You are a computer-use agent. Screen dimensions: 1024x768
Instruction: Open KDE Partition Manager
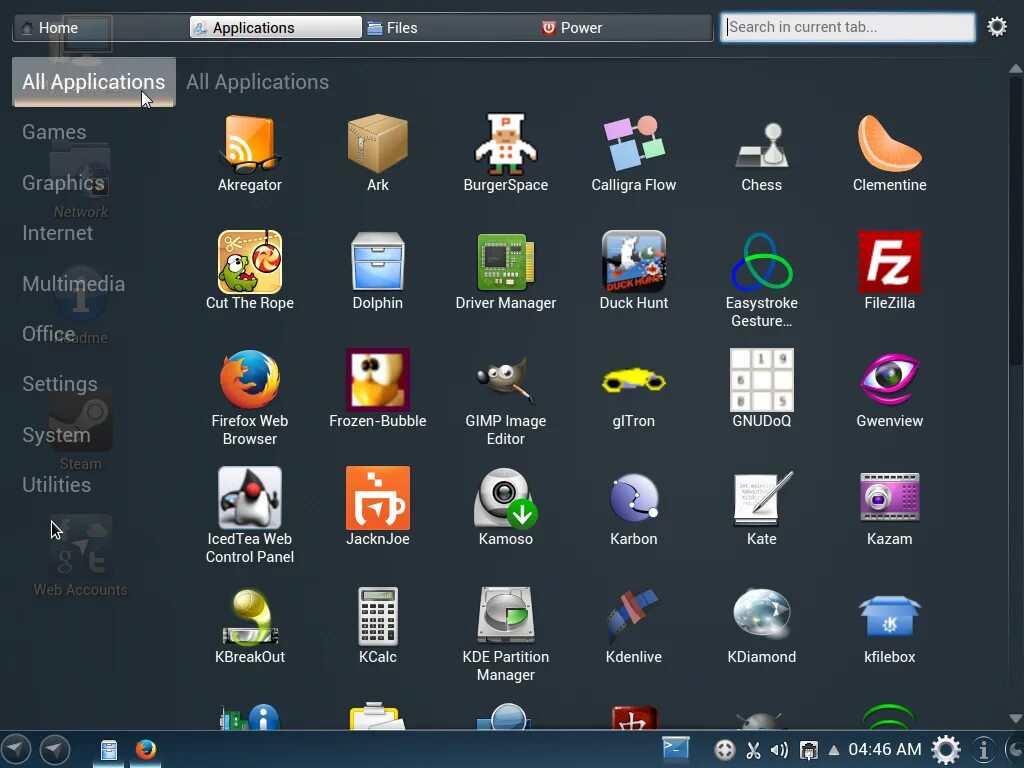click(505, 633)
